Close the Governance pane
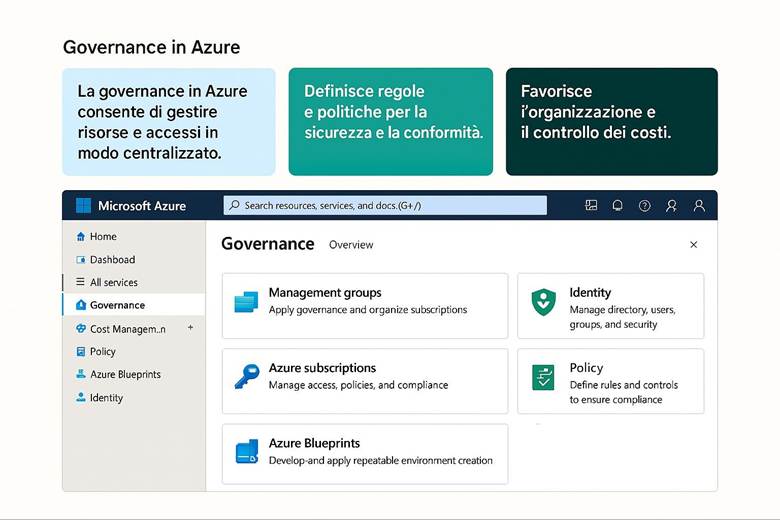Image resolution: width=780 pixels, height=520 pixels. pyautogui.click(x=694, y=245)
